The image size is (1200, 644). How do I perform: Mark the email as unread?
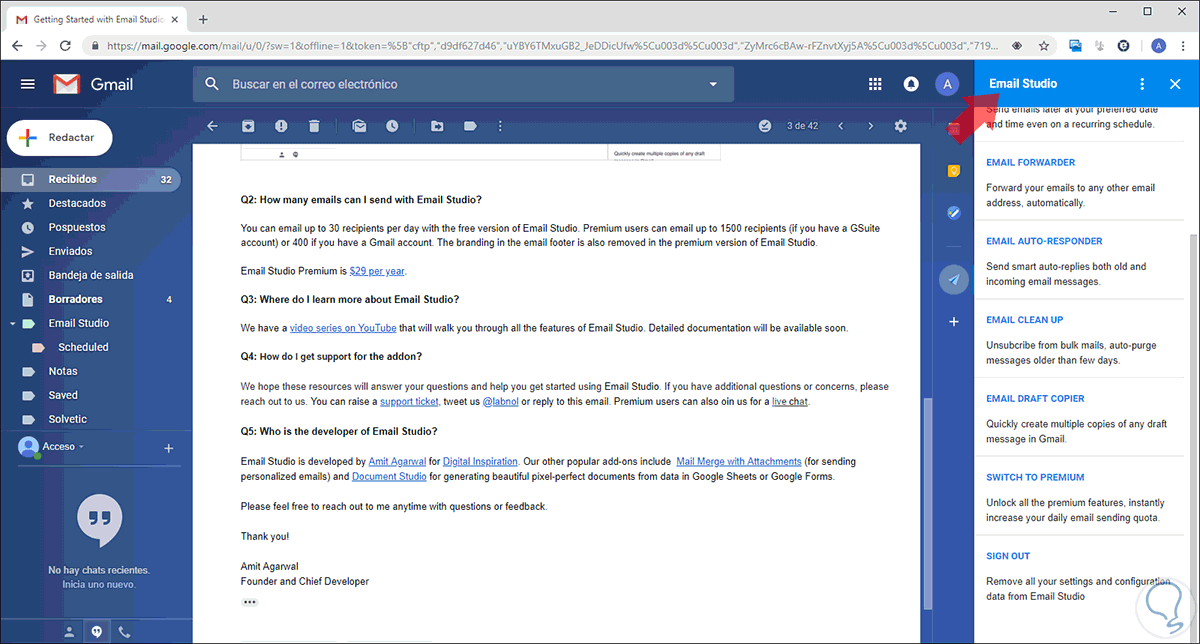pyautogui.click(x=359, y=126)
